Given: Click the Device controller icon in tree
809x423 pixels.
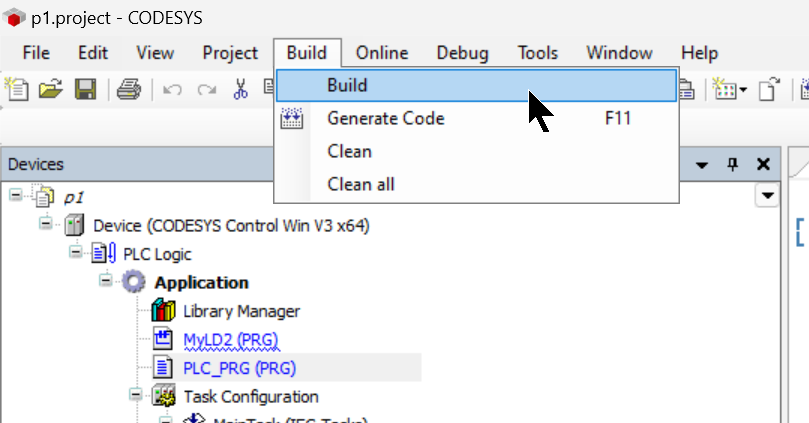Looking at the screenshot, I should (x=74, y=225).
